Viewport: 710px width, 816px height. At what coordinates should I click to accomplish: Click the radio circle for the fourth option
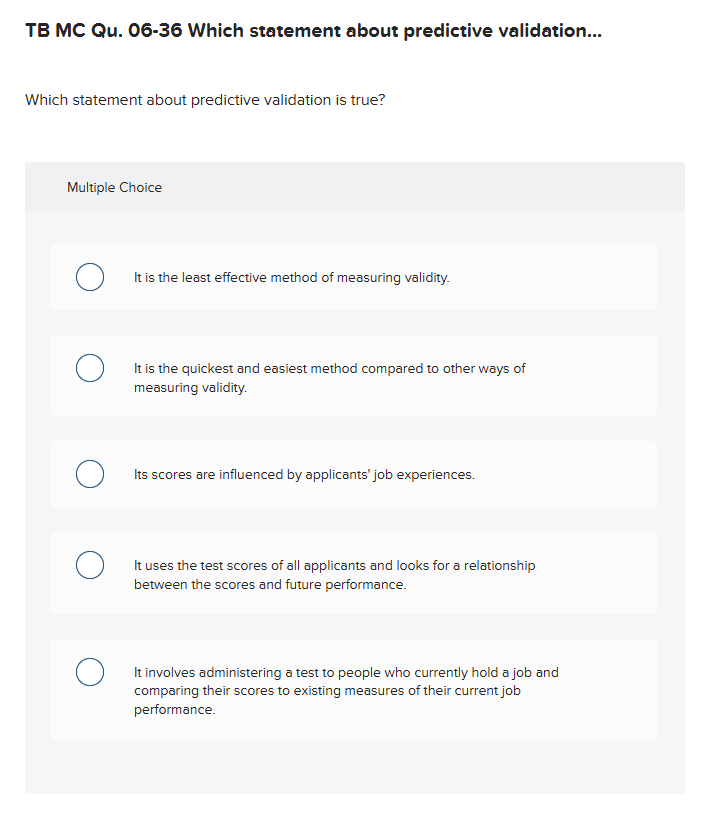click(x=90, y=565)
